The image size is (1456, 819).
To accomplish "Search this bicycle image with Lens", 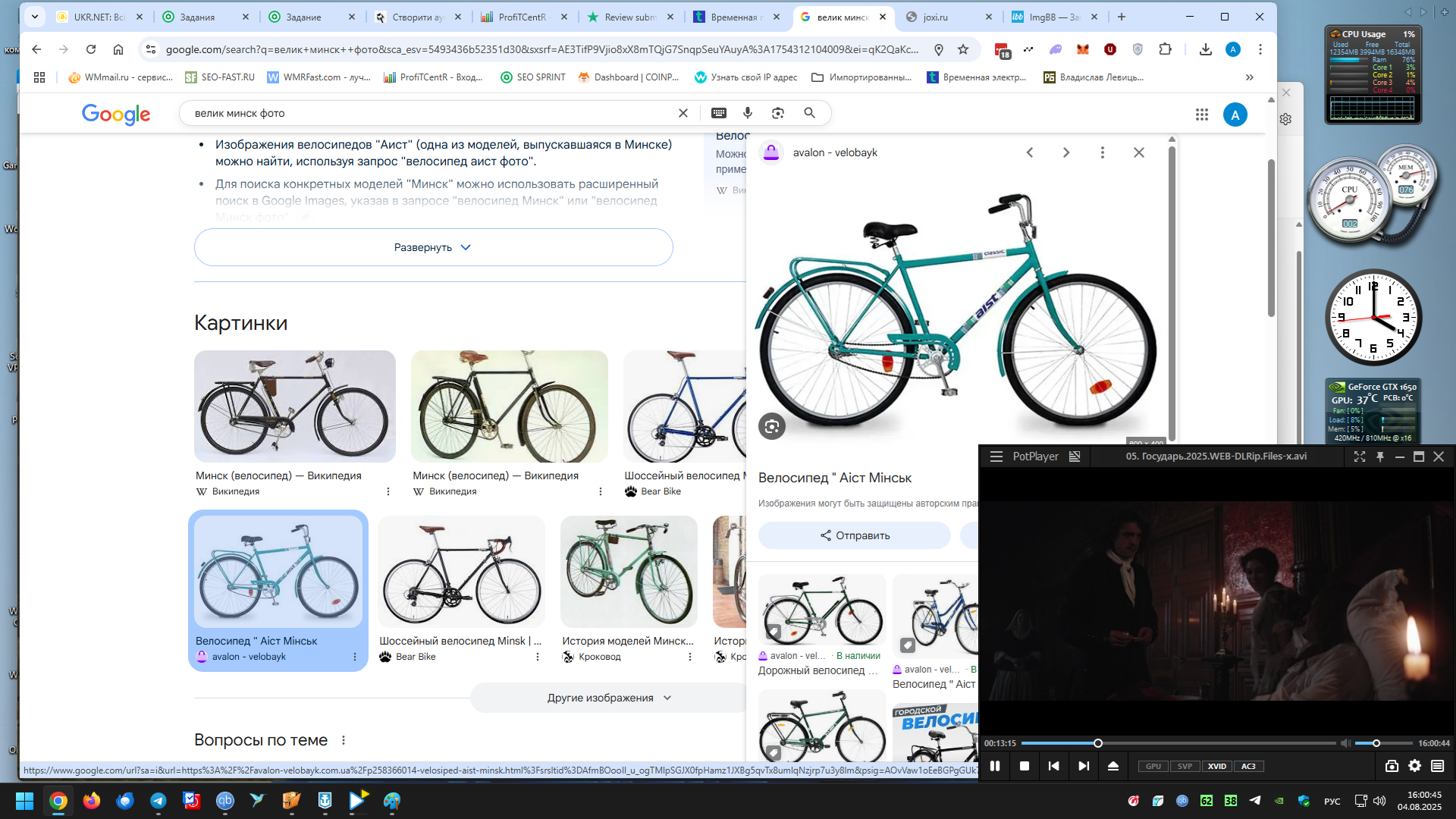I will (772, 426).
